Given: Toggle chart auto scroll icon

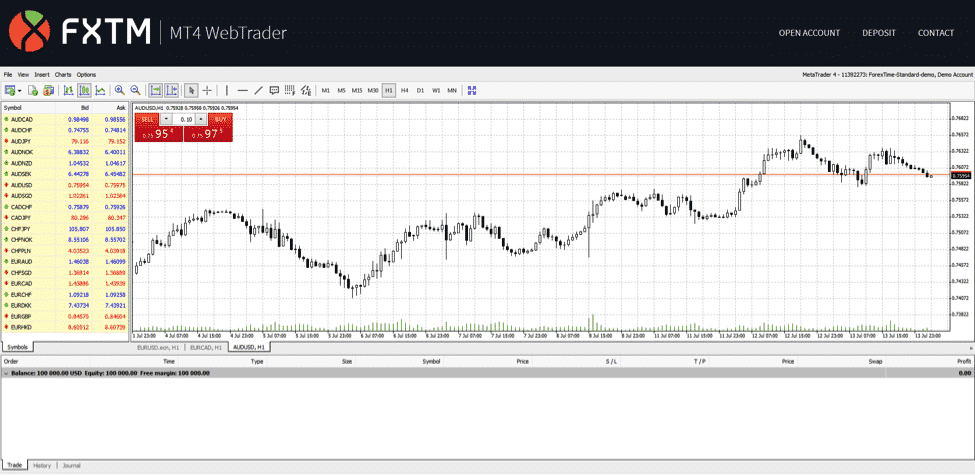Looking at the screenshot, I should point(156,90).
